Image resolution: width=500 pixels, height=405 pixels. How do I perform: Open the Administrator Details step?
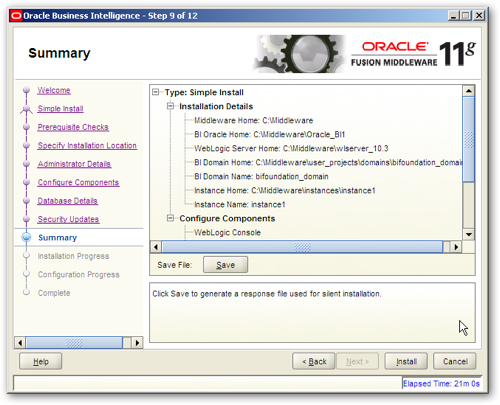point(74,164)
